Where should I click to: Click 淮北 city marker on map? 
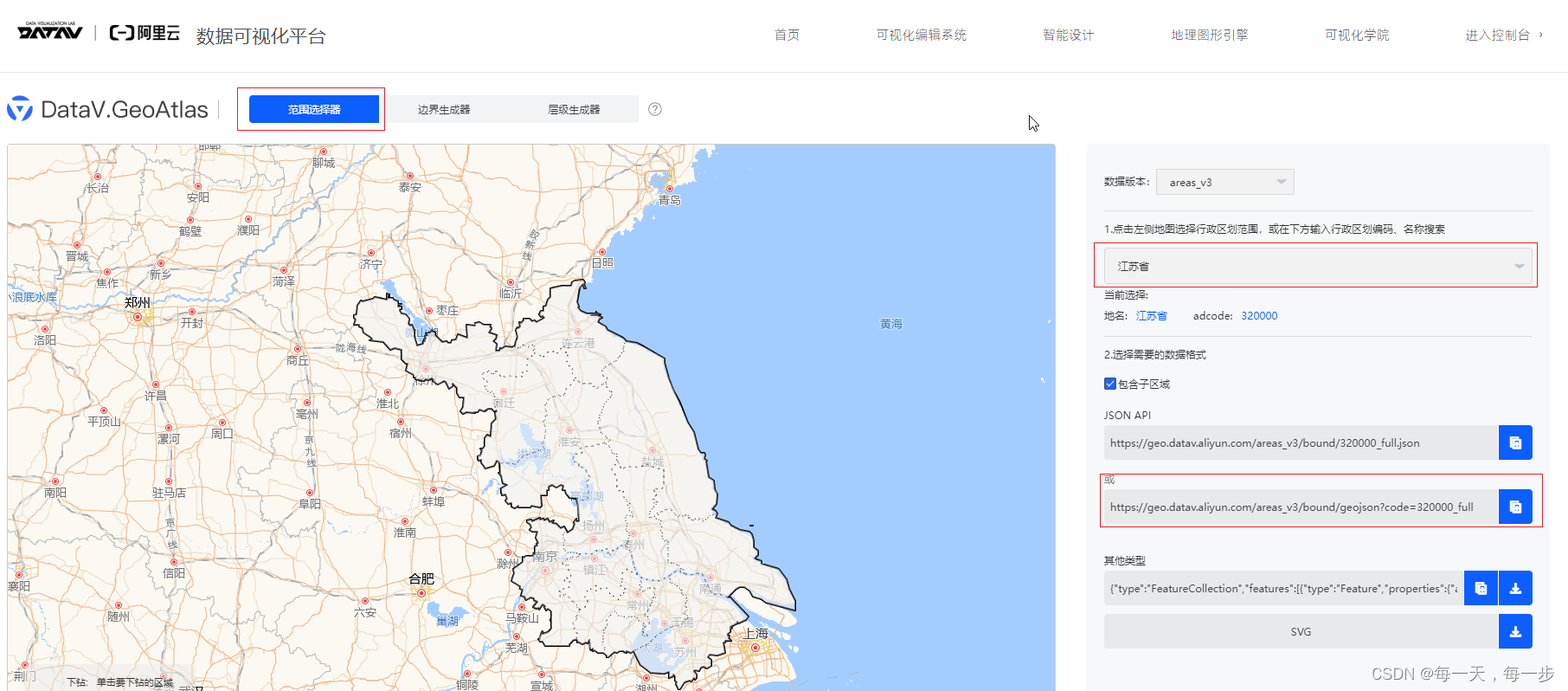[388, 392]
